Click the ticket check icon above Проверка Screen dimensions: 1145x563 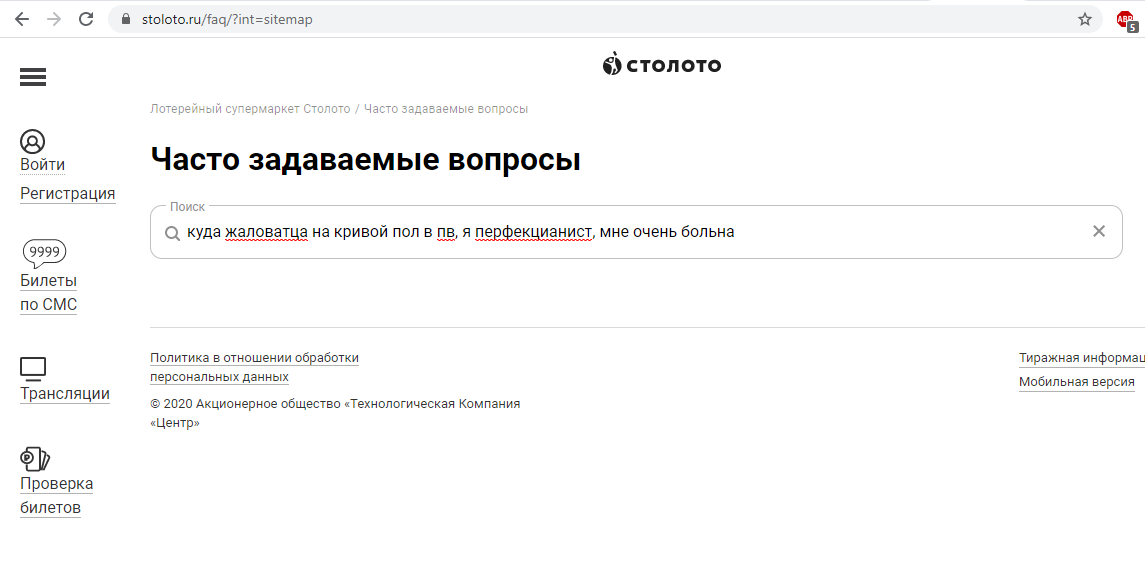pos(34,459)
